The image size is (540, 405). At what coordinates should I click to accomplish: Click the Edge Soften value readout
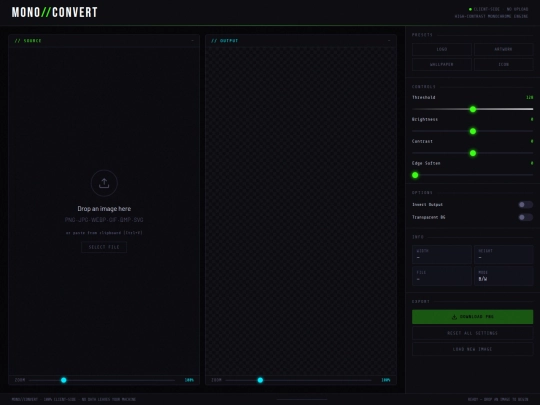click(x=532, y=163)
